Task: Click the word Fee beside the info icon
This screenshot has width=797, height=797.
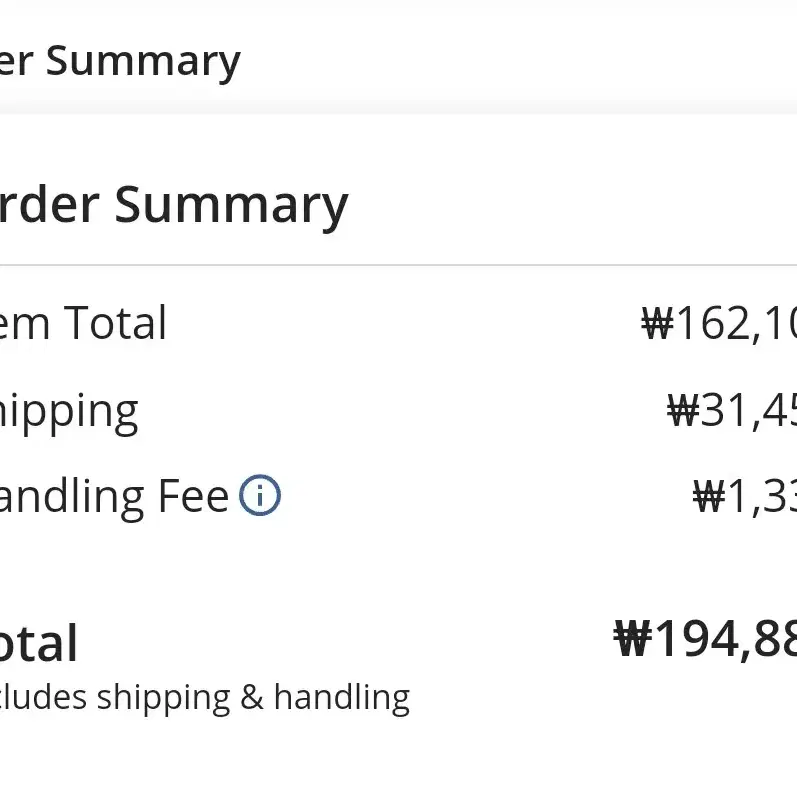Action: pos(194,496)
